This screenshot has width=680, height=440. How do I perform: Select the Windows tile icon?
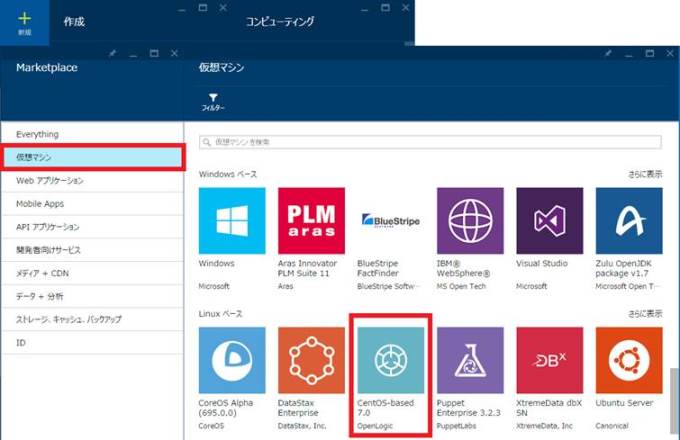point(232,221)
